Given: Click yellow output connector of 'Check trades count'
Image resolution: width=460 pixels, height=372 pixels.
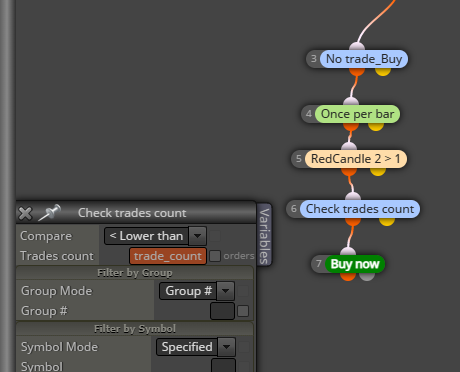Looking at the screenshot, I should click(x=387, y=221).
